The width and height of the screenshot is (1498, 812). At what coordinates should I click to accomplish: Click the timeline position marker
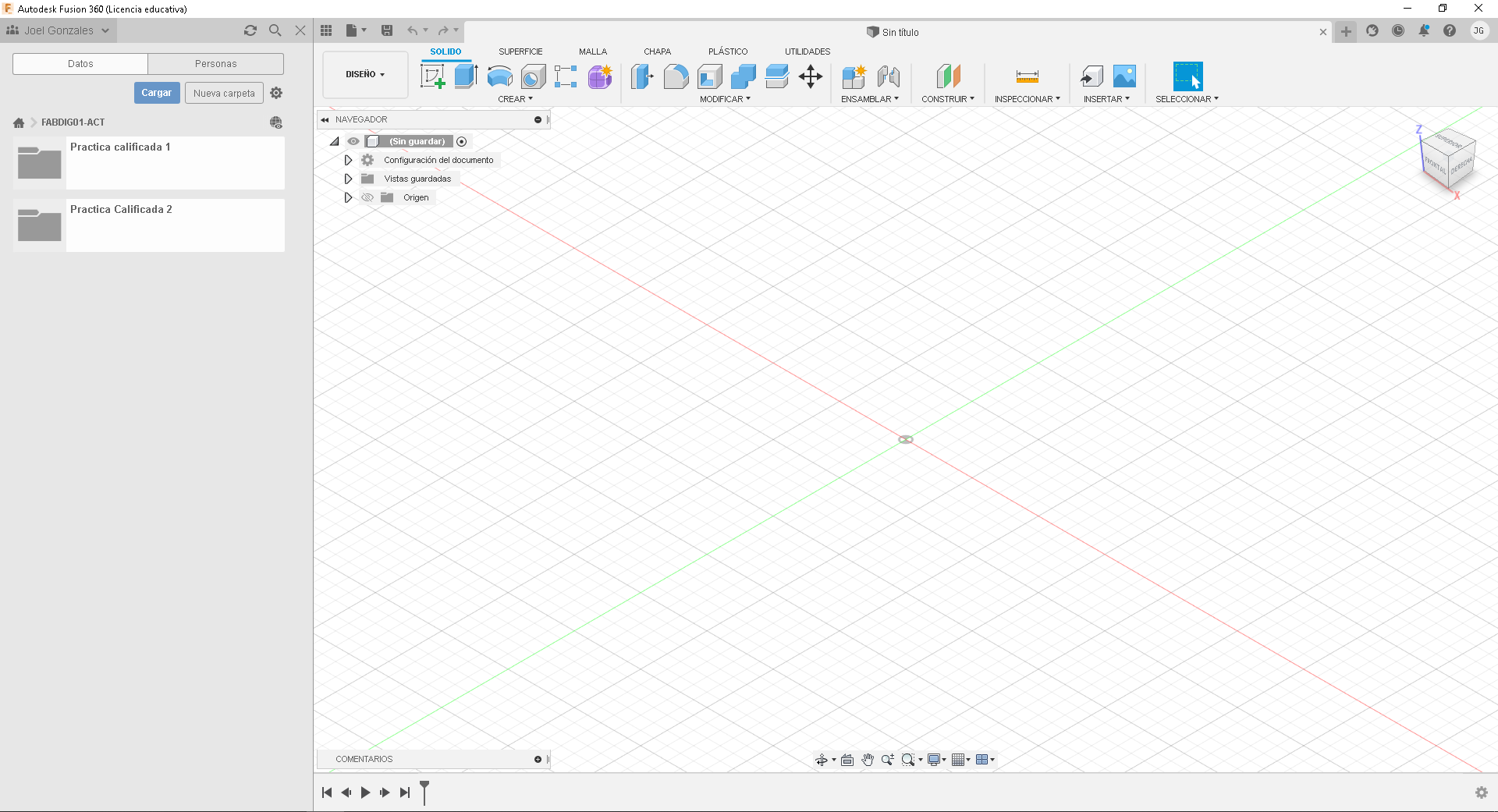click(424, 792)
